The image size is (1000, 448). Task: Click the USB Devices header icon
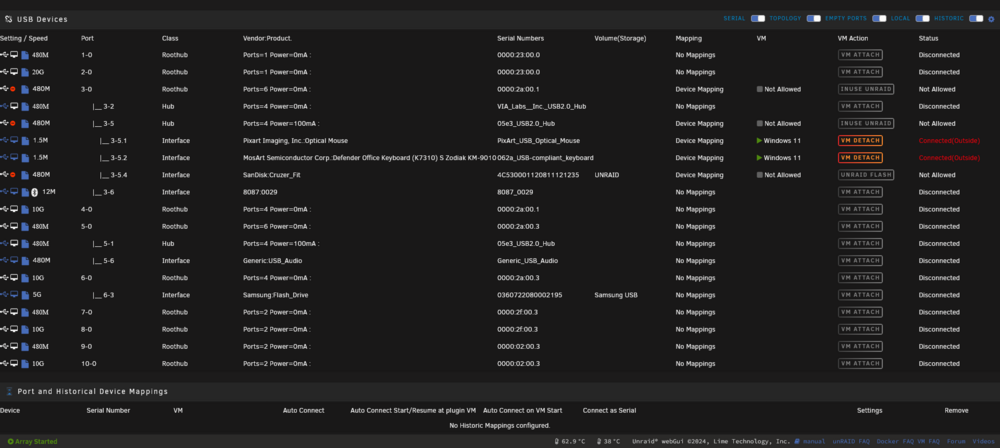point(9,19)
